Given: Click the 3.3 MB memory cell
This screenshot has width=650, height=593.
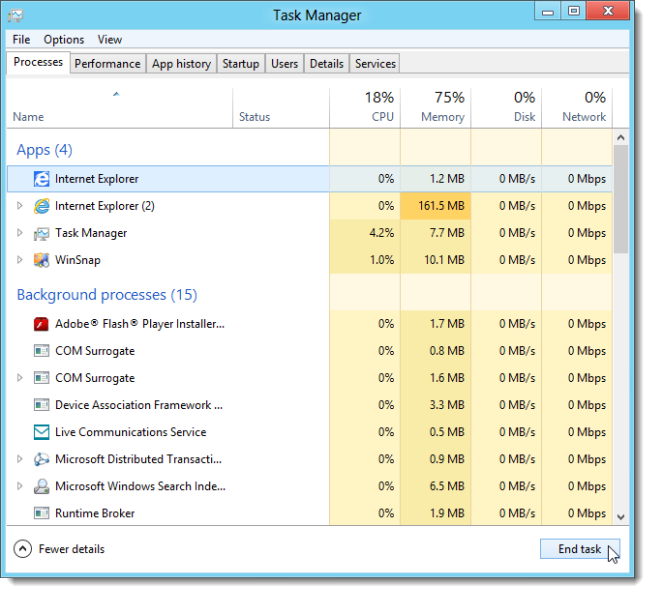Looking at the screenshot, I should tap(436, 405).
